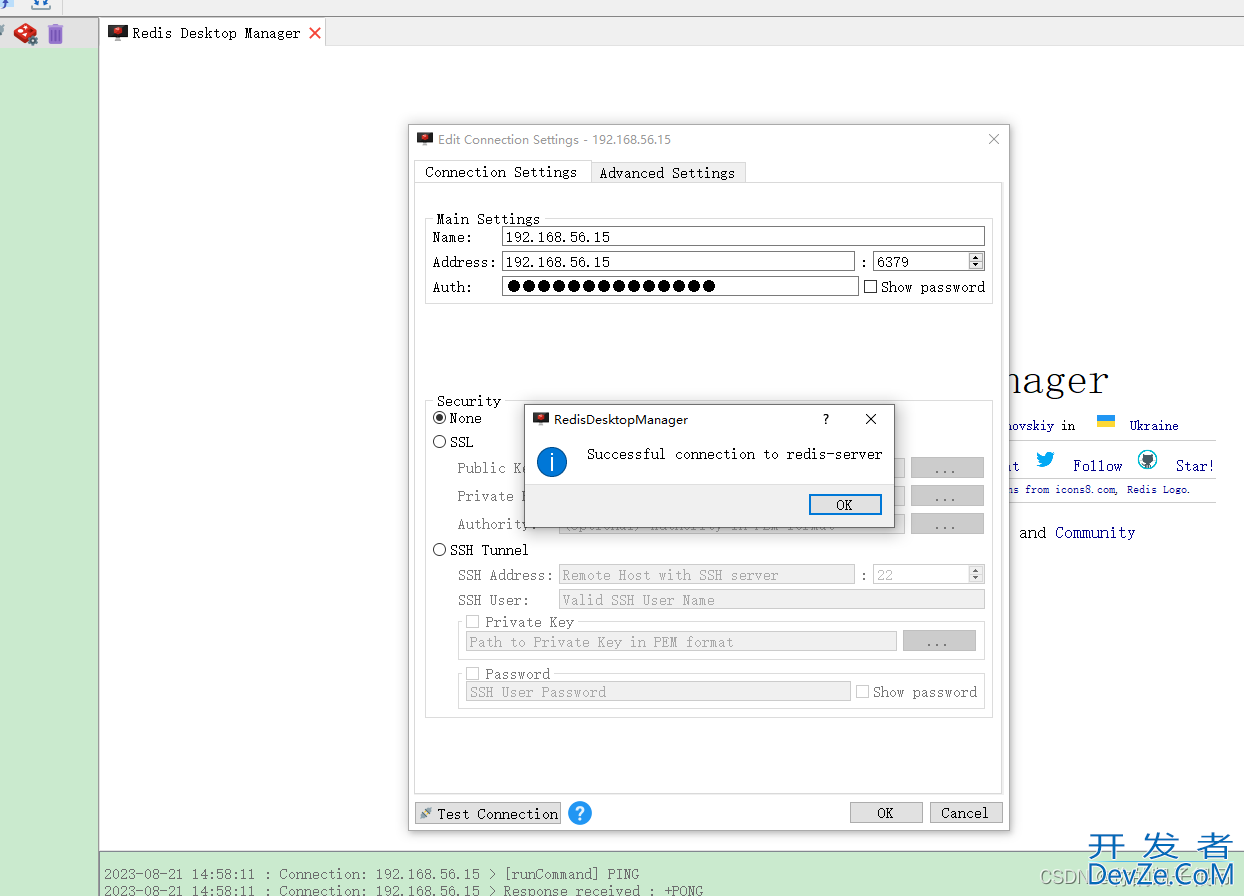Image resolution: width=1244 pixels, height=896 pixels.
Task: Close the Redis Desktop Manager tab
Action: point(315,33)
